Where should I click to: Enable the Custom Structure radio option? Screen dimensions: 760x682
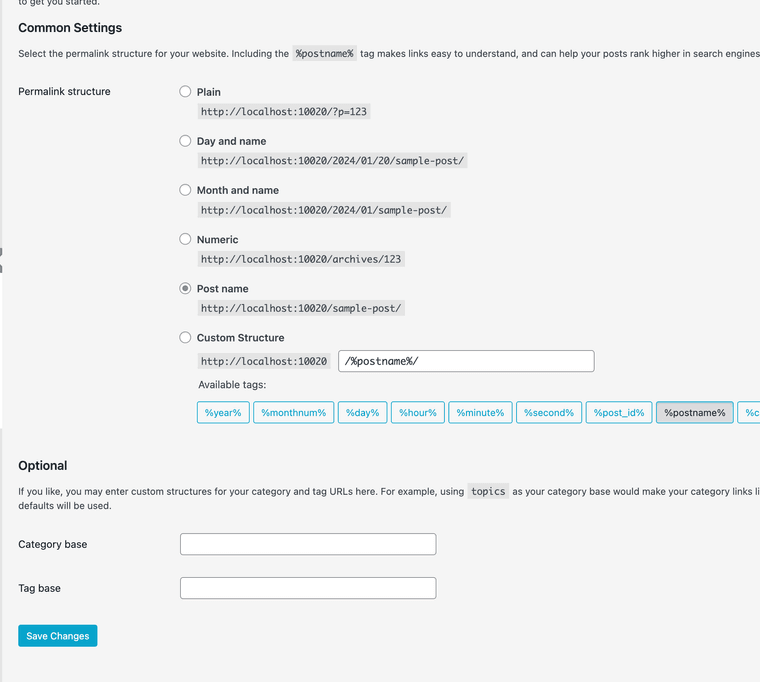185,338
